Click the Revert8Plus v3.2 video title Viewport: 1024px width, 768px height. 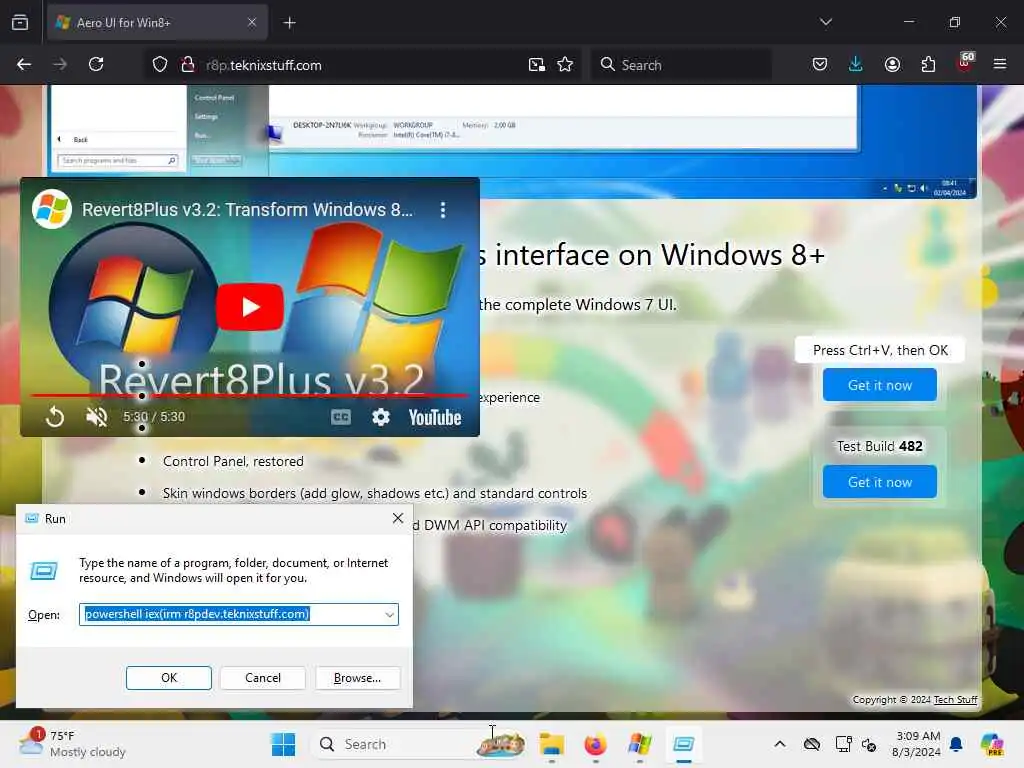[247, 210]
